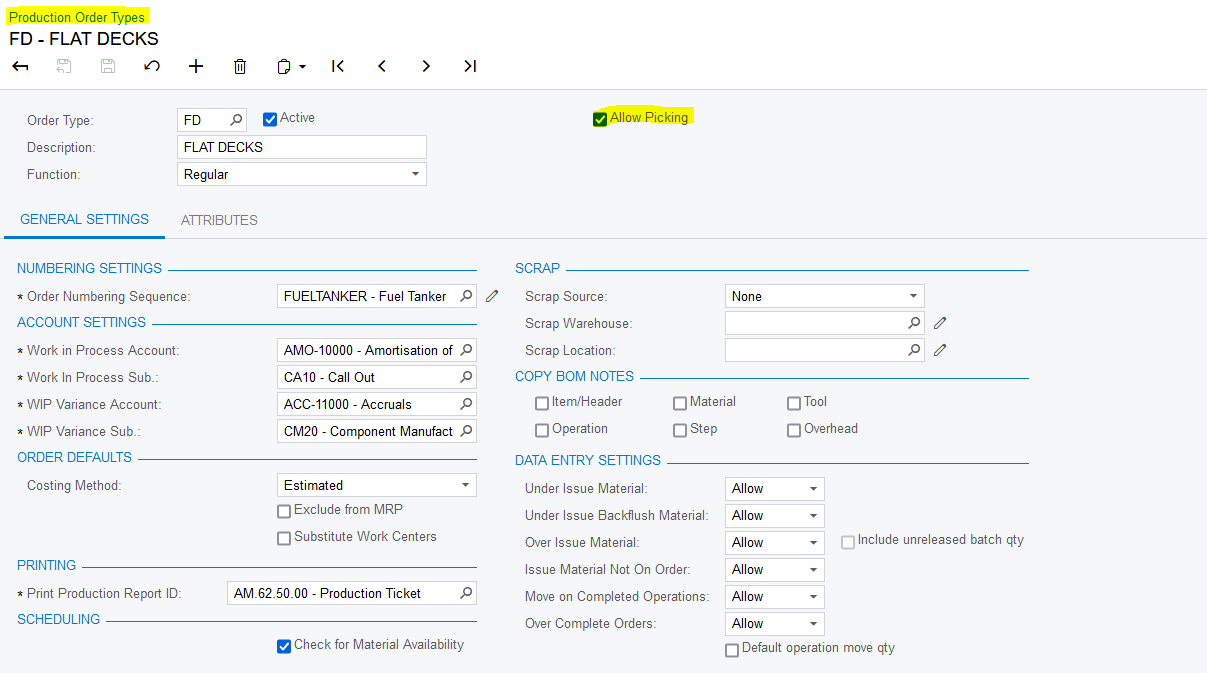Open the Production Order Types link

pos(77,17)
